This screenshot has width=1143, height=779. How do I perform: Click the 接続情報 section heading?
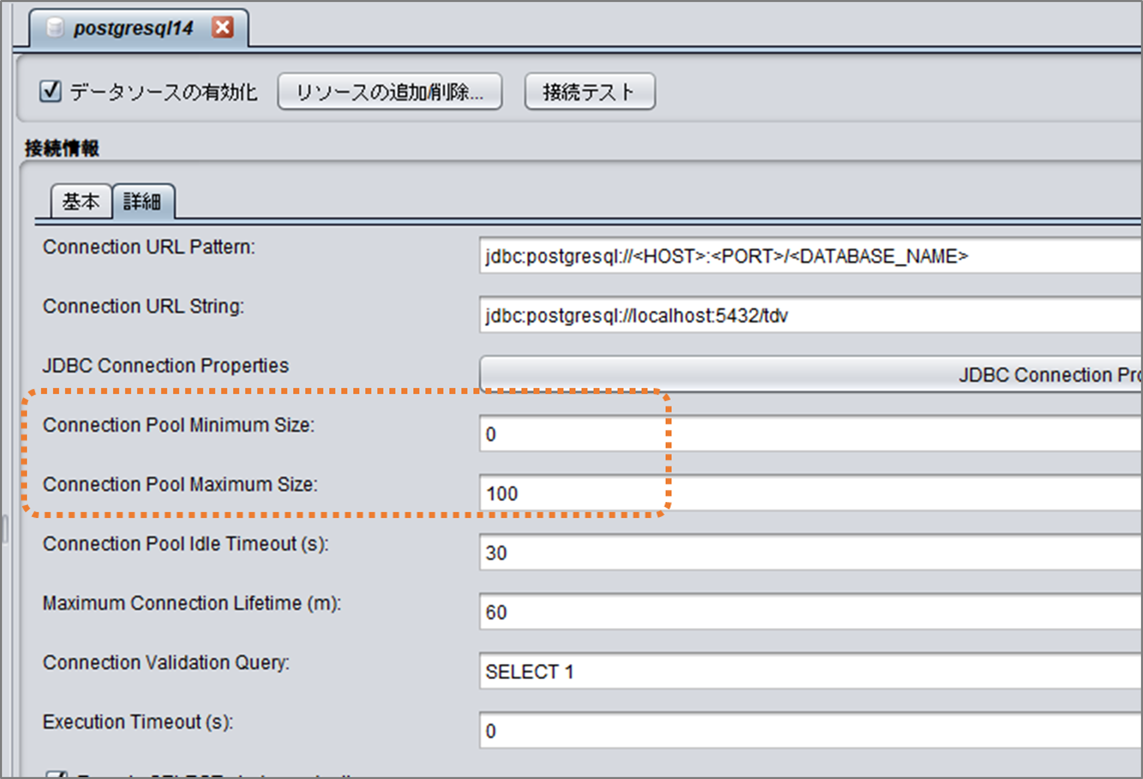62,149
